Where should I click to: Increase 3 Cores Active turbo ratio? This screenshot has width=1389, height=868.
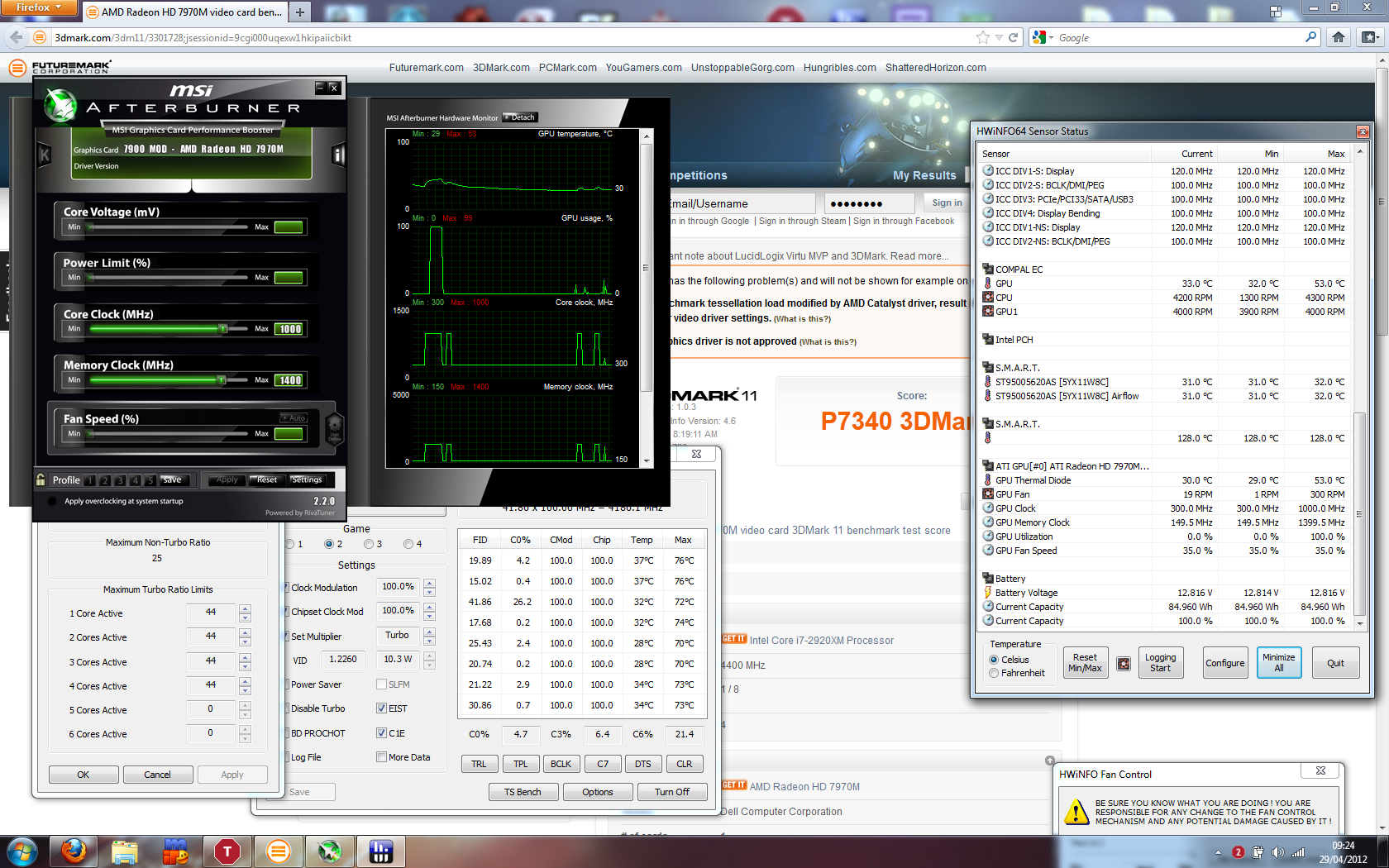(245, 658)
